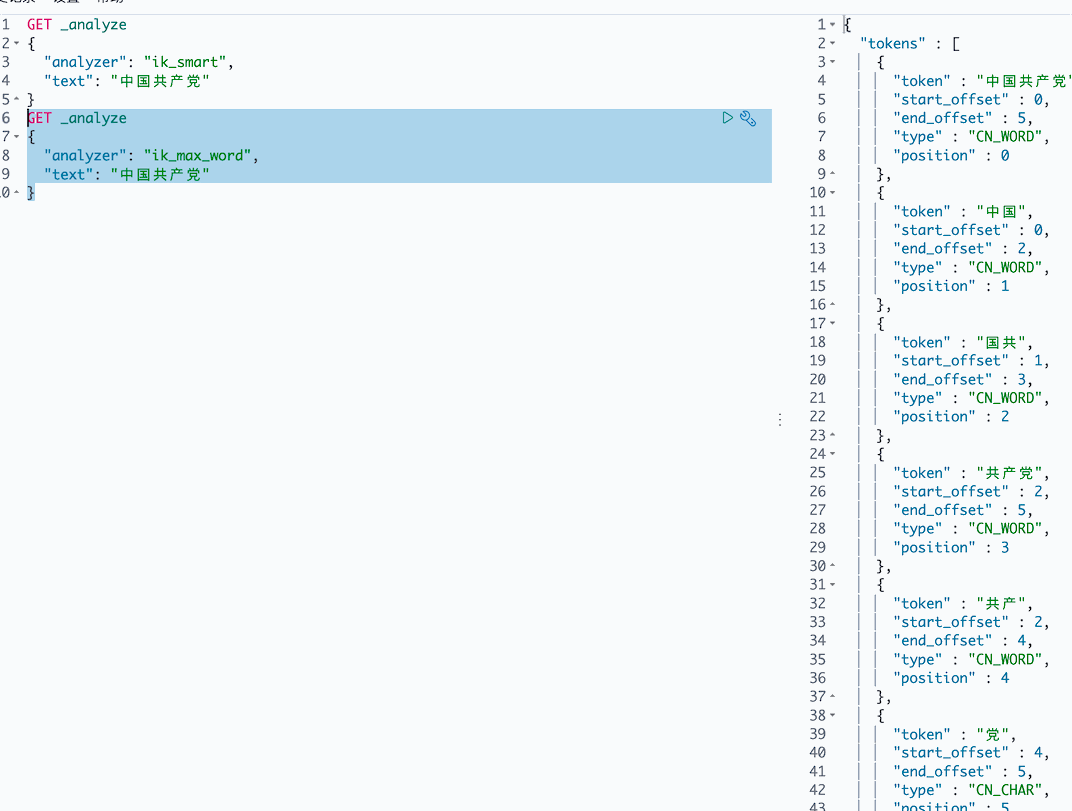Click "type" : "CN_WORD" on response line 7

click(971, 137)
